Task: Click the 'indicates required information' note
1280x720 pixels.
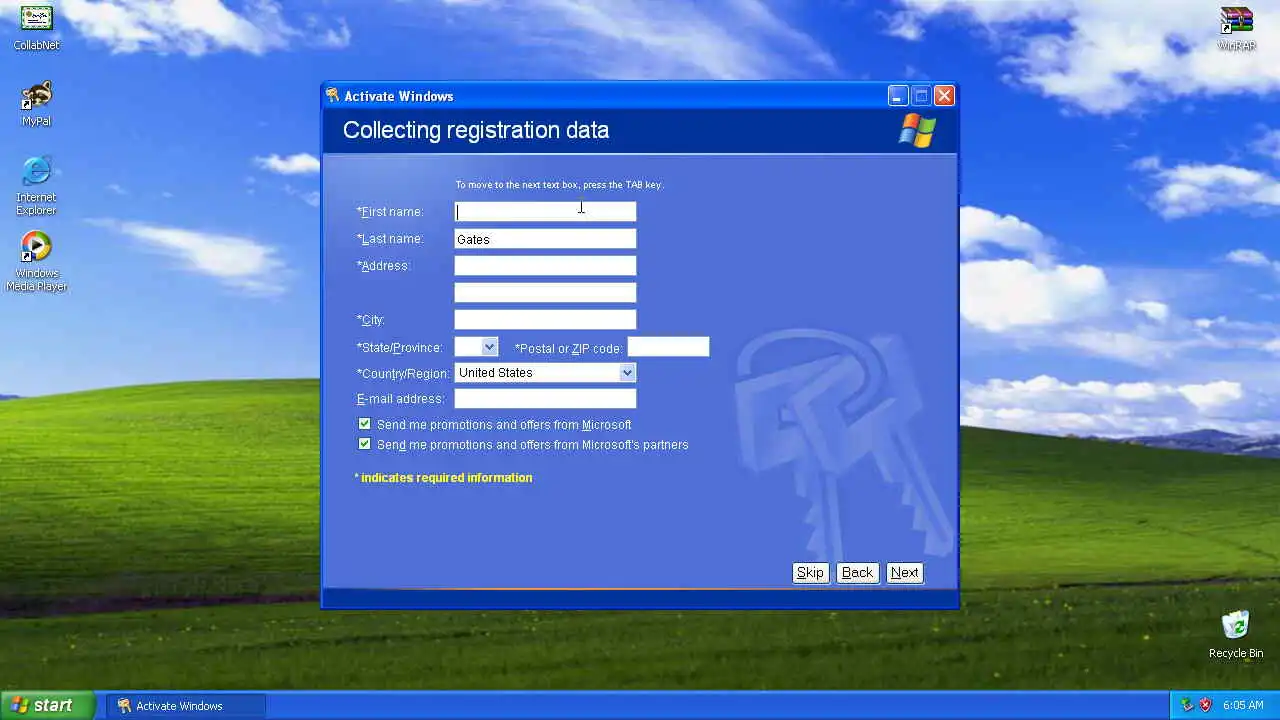Action: [443, 478]
